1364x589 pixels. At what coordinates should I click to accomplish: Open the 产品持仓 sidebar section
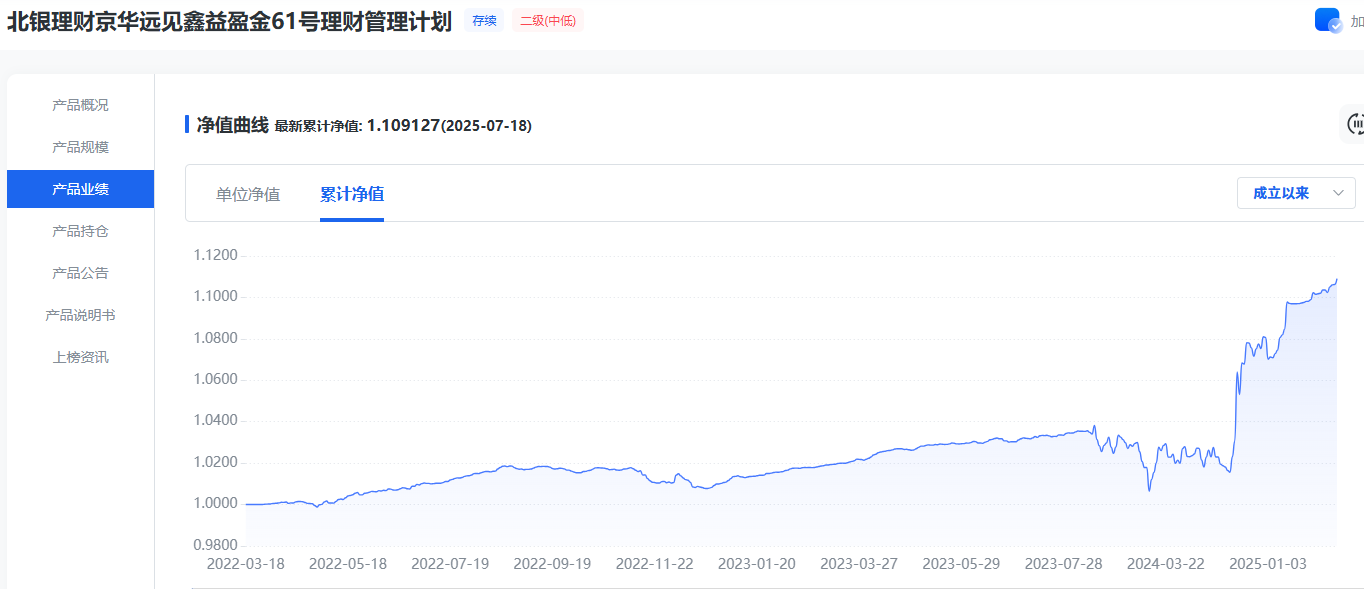(x=80, y=231)
